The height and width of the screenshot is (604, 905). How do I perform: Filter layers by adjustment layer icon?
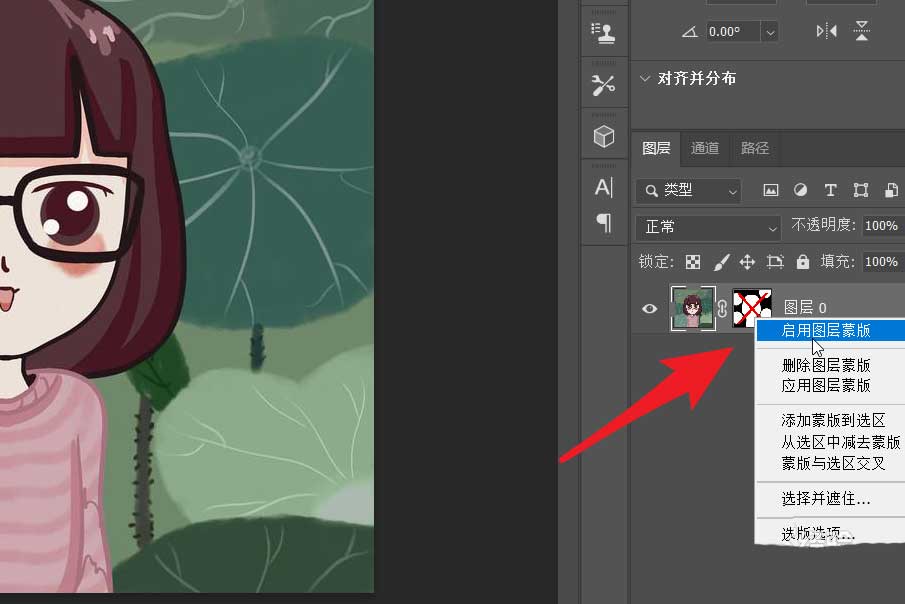(x=801, y=190)
